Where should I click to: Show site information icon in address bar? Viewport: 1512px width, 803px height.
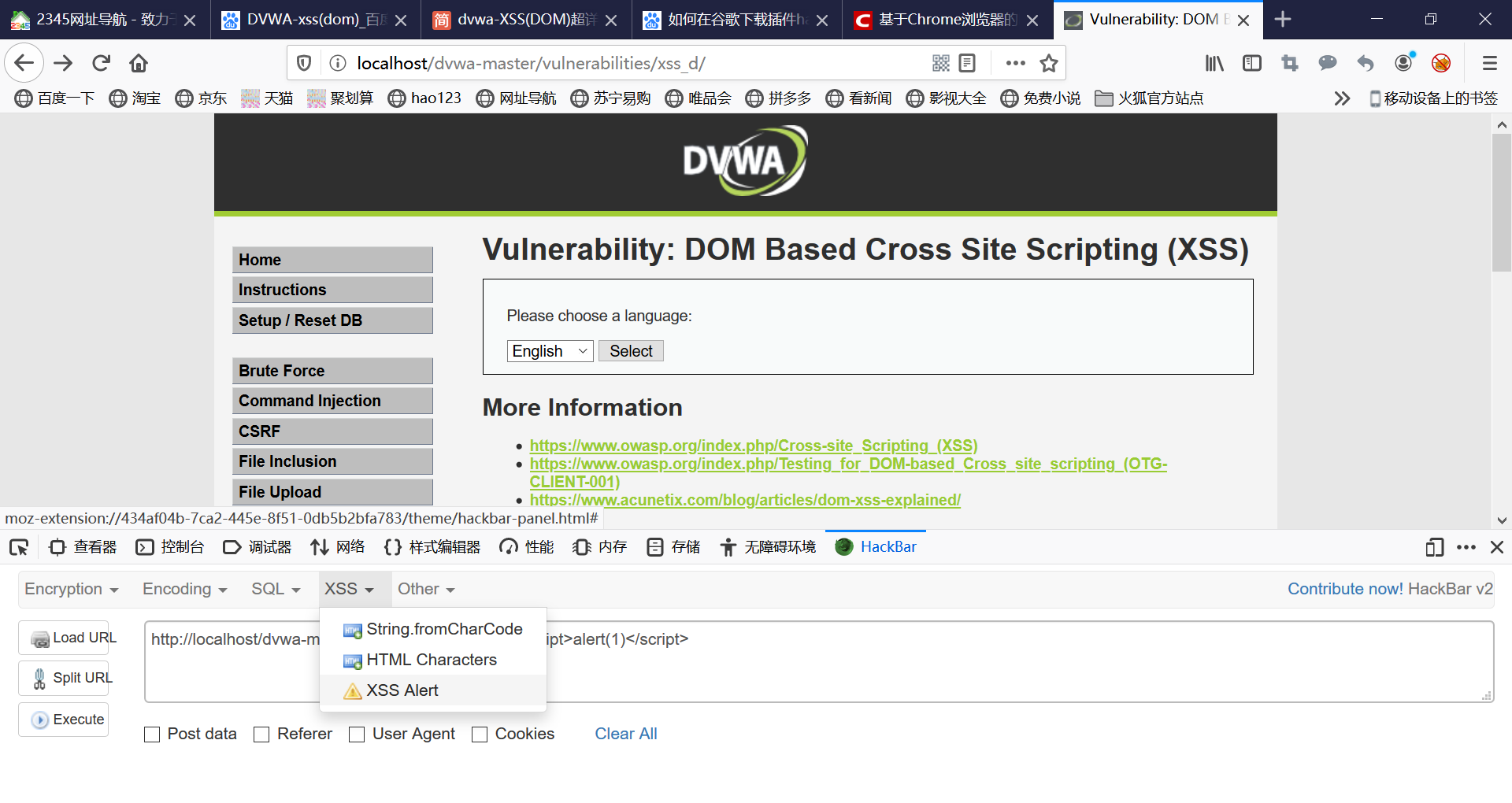click(x=338, y=63)
